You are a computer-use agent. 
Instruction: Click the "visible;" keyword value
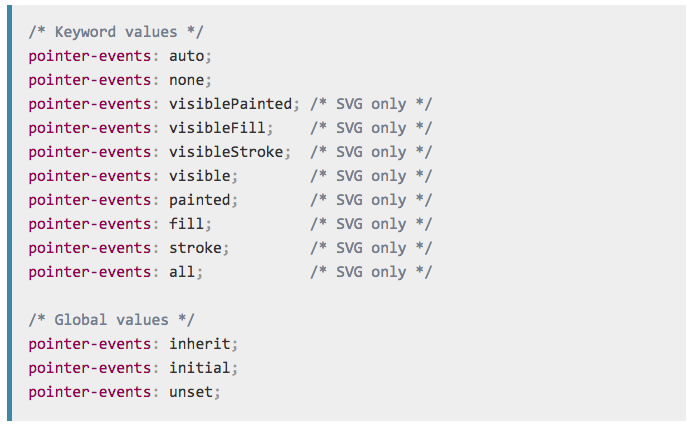point(200,176)
